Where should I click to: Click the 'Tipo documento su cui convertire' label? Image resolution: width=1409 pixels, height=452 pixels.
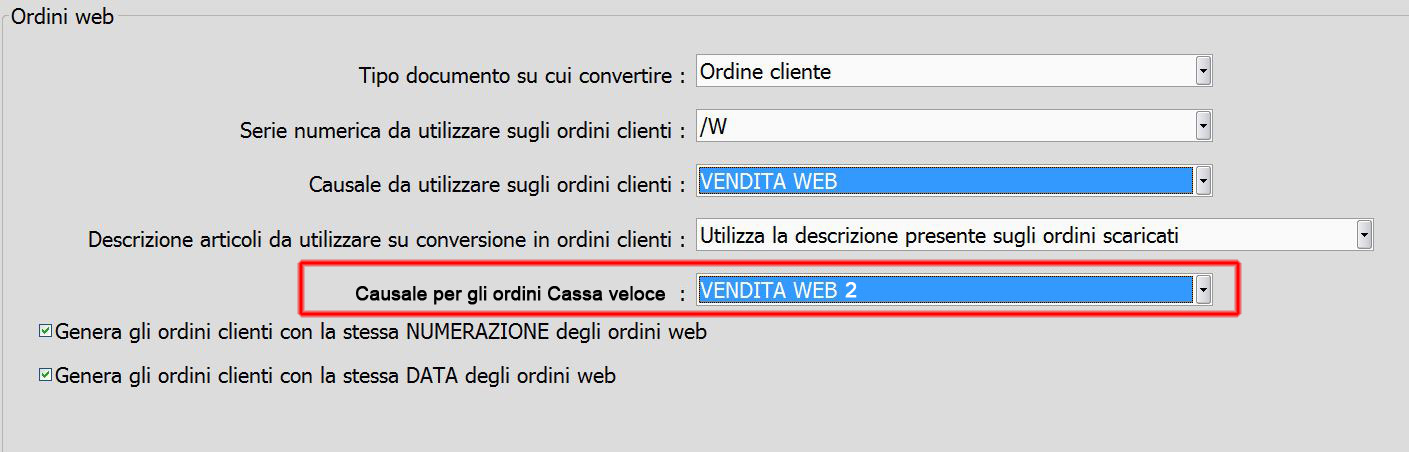coord(521,76)
